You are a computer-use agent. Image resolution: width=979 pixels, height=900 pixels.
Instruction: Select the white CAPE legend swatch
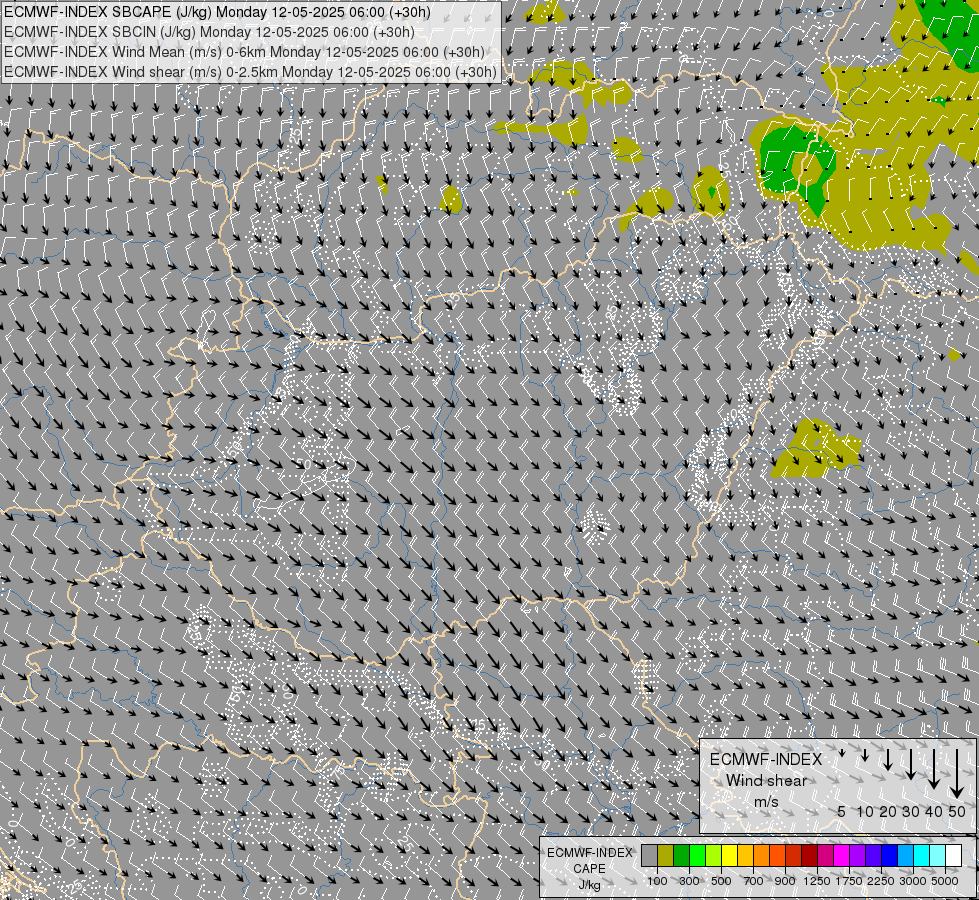pos(954,855)
